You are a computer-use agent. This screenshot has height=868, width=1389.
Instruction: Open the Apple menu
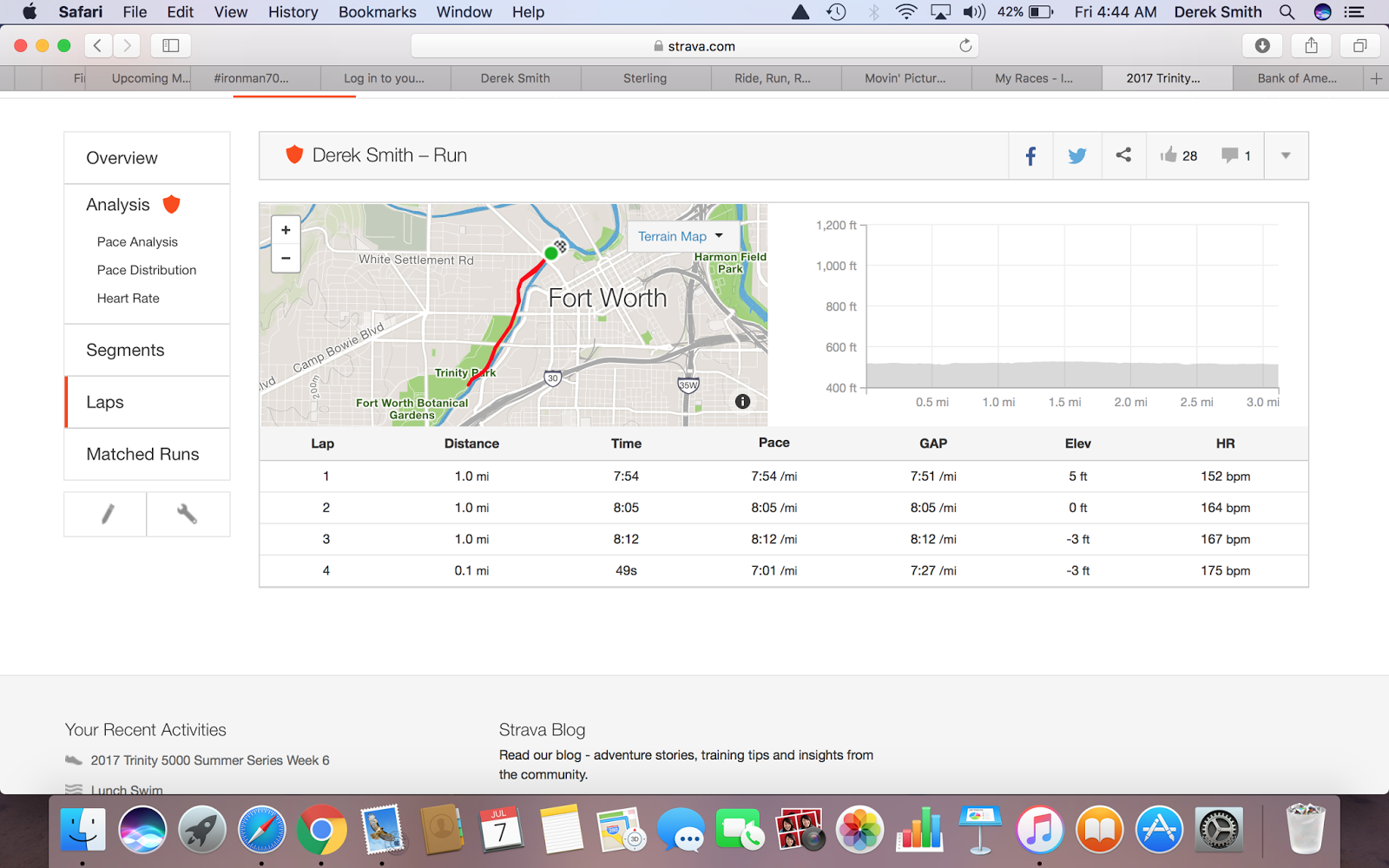point(30,12)
